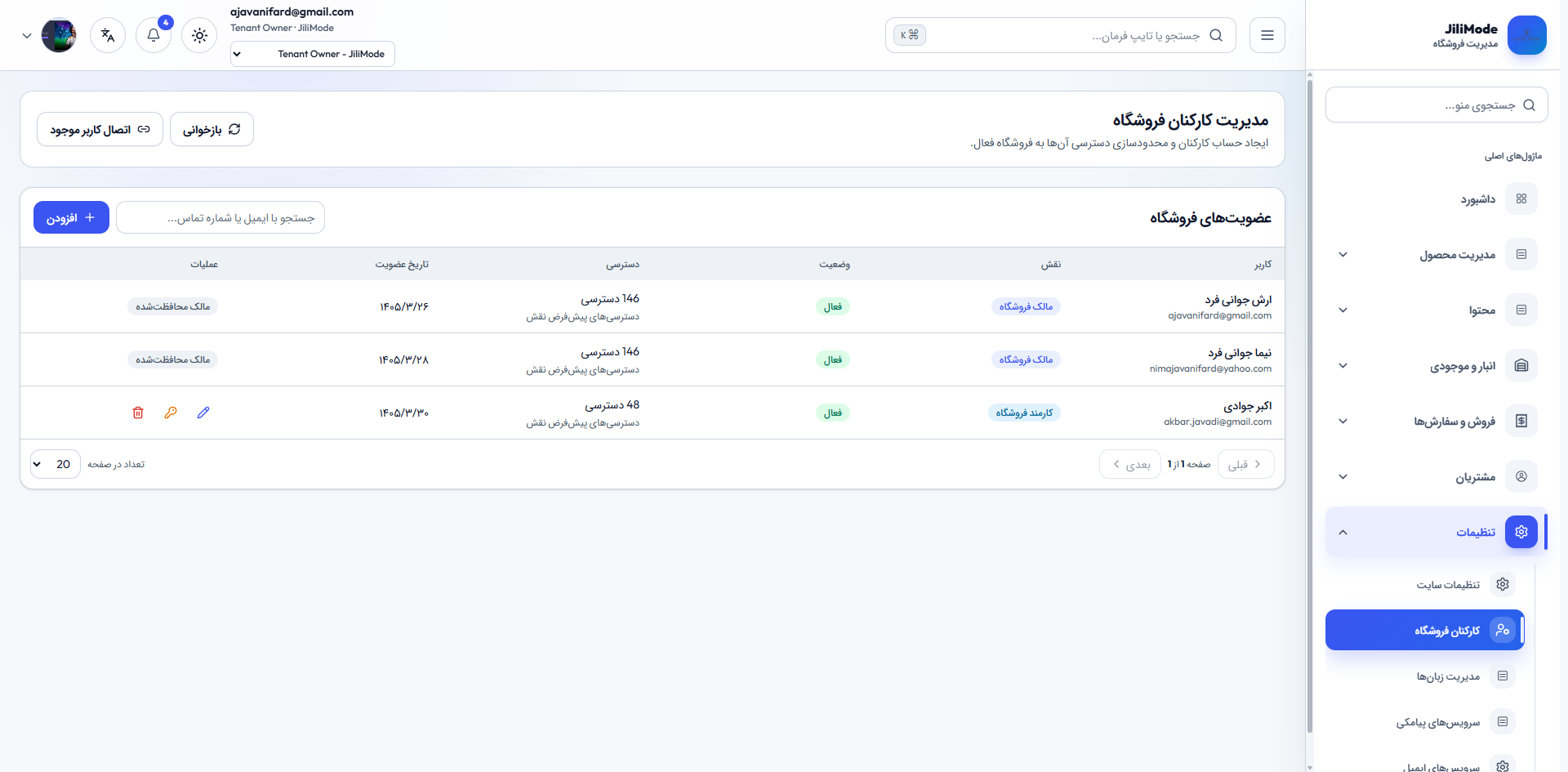Click the orange key permissions icon in the last row
The width and height of the screenshot is (1568, 772).
(171, 413)
